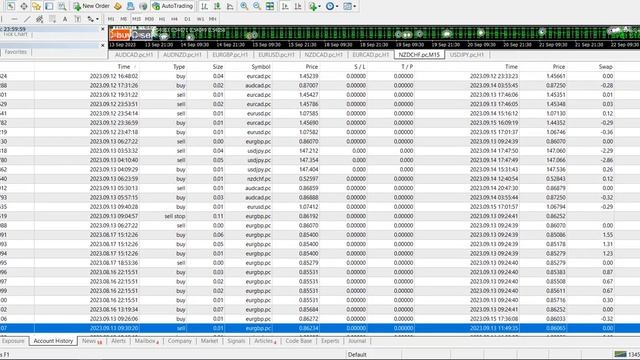
Task: Open the Strategy Tester magnifier icon
Action: click(62, 6)
